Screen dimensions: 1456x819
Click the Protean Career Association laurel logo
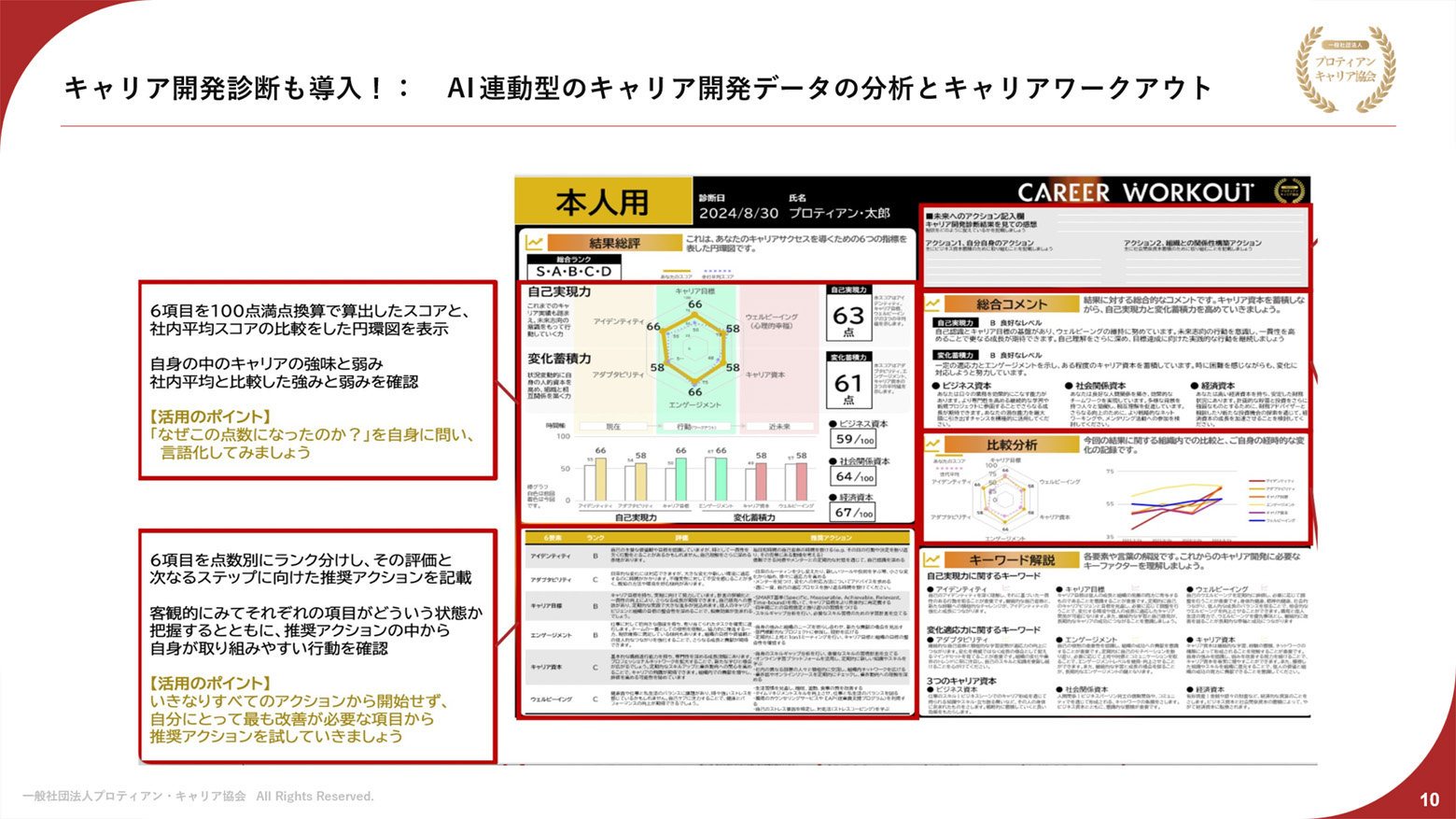click(x=1345, y=68)
